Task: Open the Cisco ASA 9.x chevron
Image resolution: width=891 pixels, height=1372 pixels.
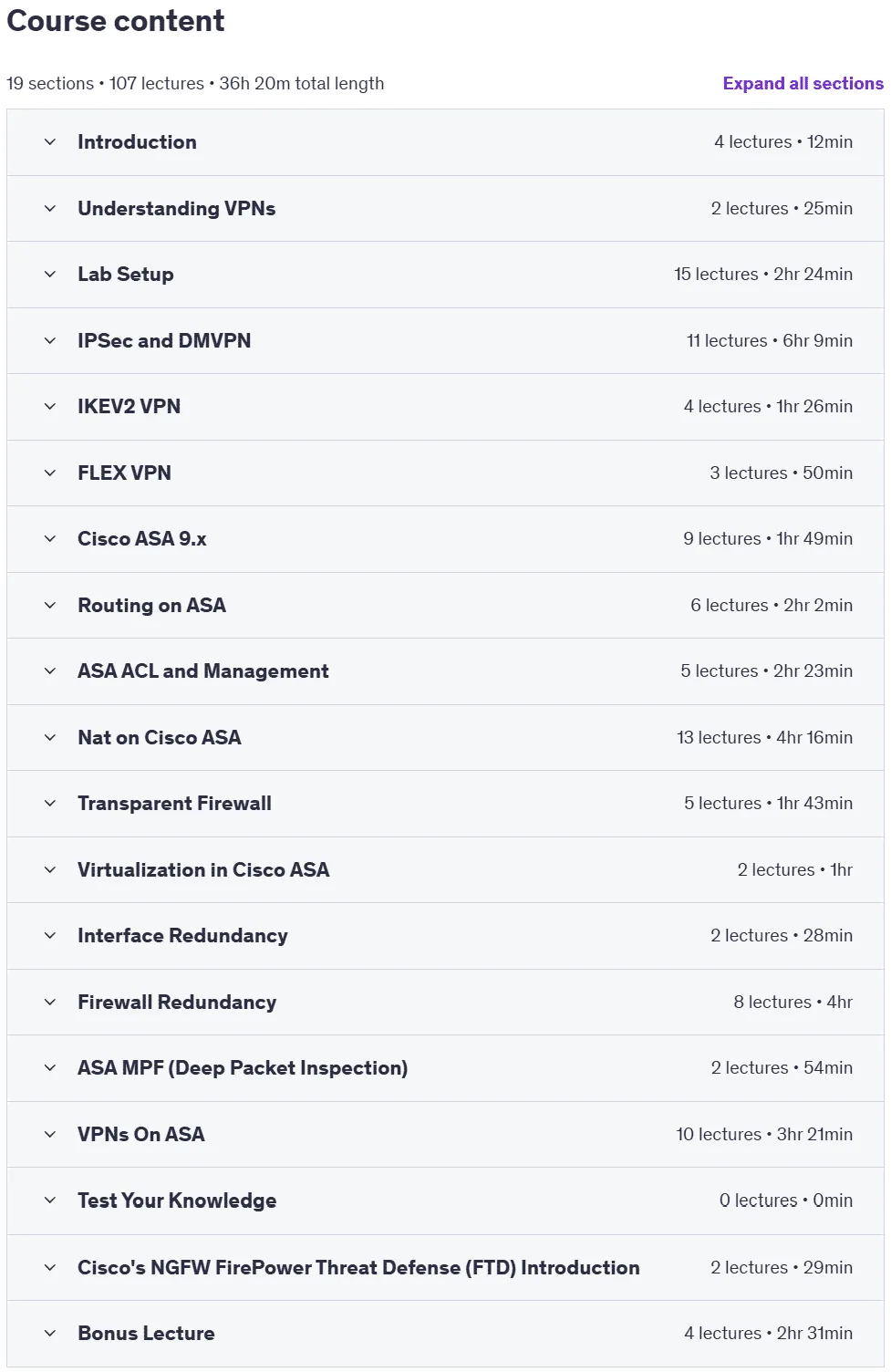Action: [x=50, y=539]
